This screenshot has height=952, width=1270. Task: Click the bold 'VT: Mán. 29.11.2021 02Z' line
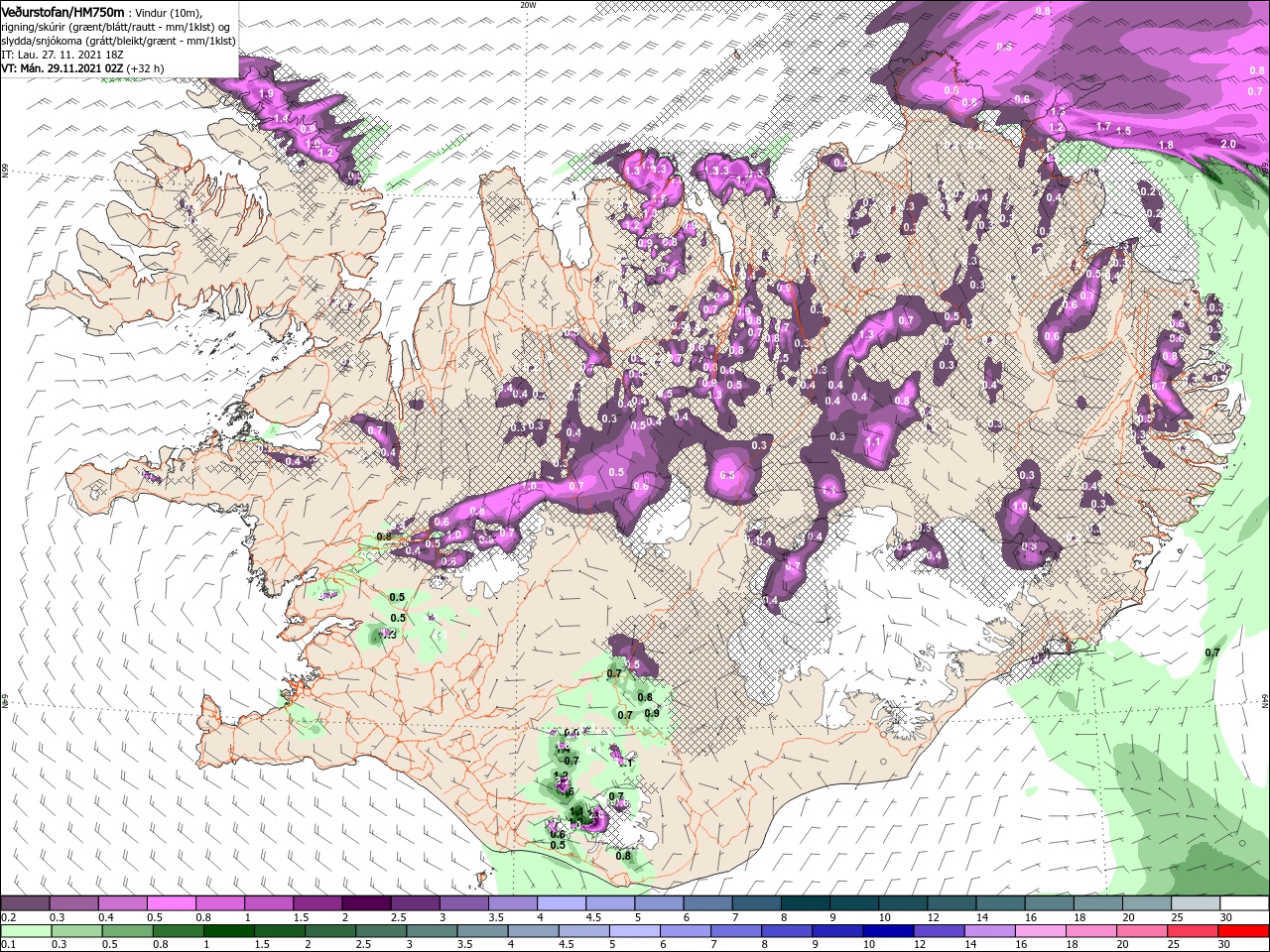[61, 68]
